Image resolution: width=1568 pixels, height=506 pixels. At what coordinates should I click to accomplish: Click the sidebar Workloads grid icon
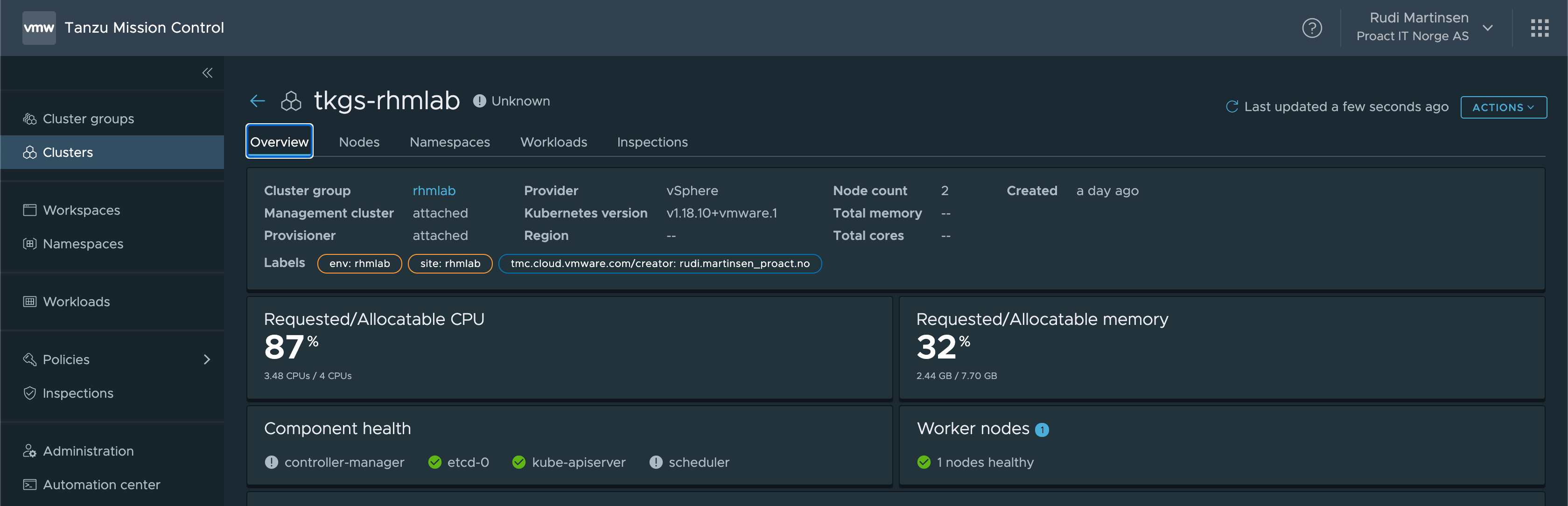(30, 302)
